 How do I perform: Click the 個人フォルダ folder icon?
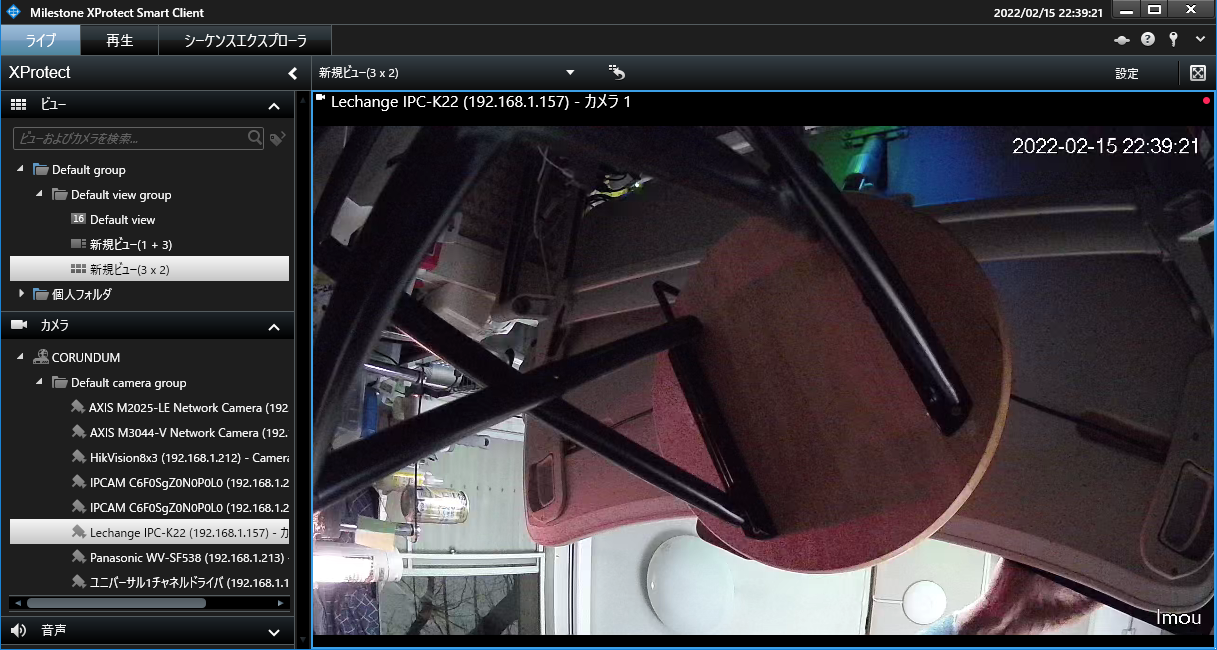point(41,294)
